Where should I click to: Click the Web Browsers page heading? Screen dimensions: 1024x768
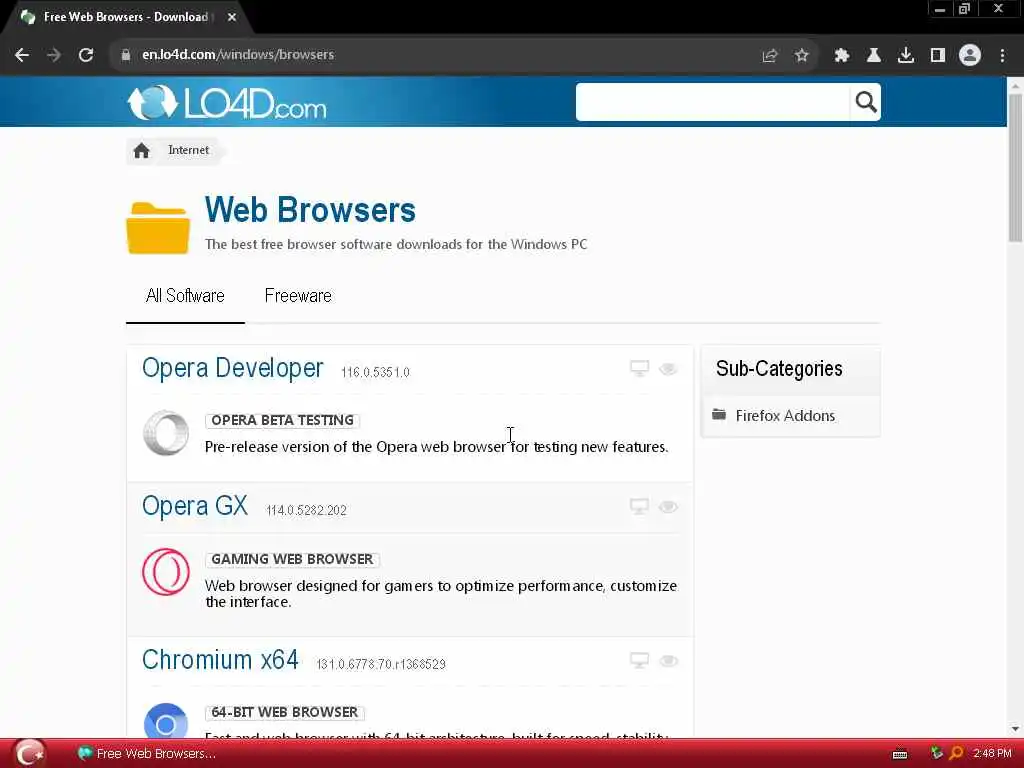pos(310,210)
